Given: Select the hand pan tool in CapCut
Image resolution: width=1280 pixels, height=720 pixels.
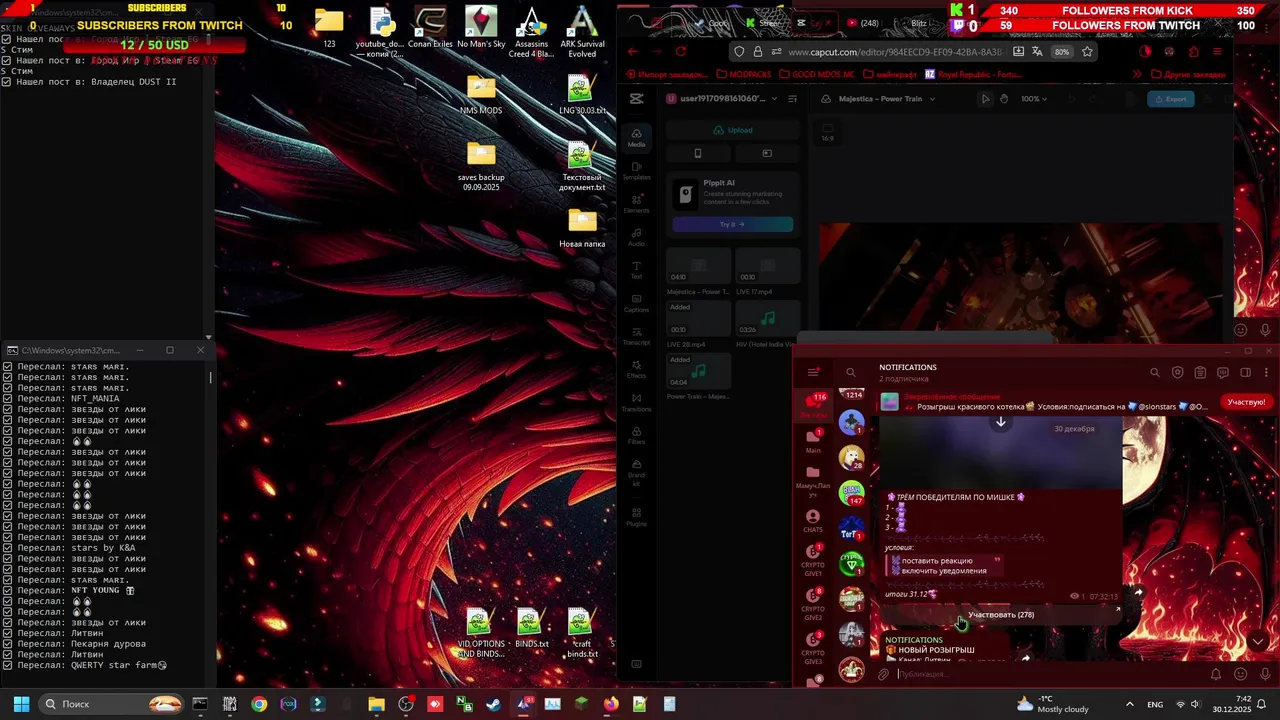Looking at the screenshot, I should 1004,98.
